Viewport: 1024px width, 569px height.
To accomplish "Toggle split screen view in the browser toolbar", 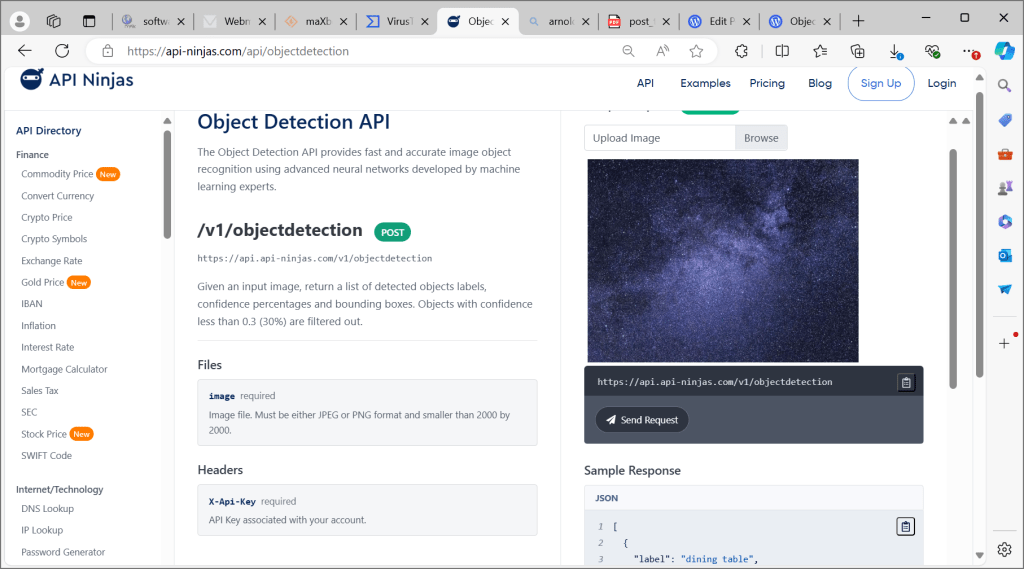I will click(x=782, y=51).
